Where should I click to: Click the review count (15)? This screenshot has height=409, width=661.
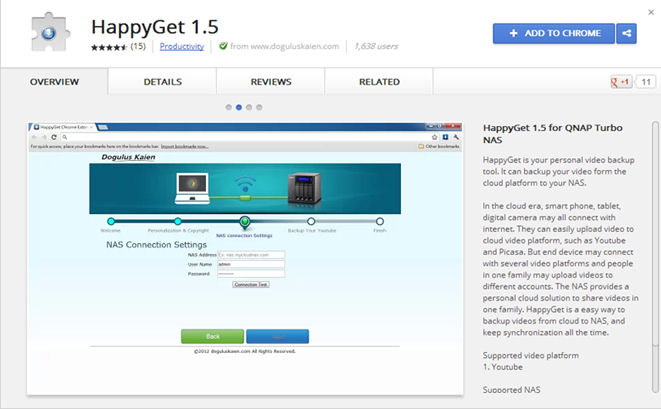click(138, 46)
